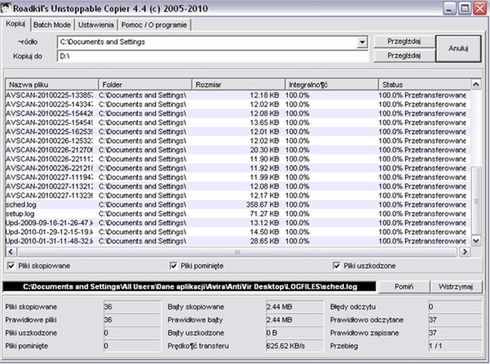Click the Błędy odczytu value 0
Viewport: 490px width, 364px height.
455,307
